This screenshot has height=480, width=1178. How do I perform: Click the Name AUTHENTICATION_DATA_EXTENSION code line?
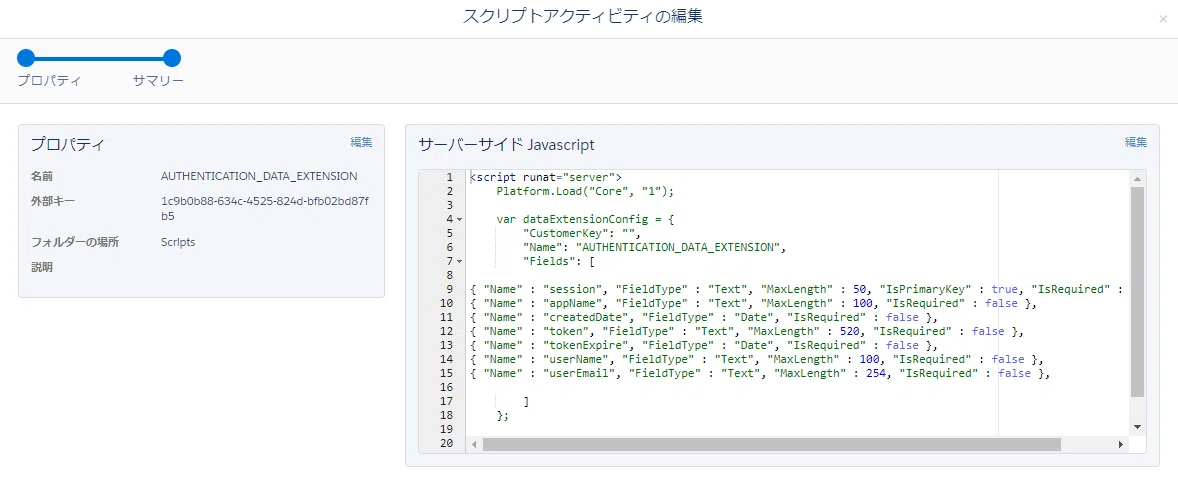click(x=654, y=247)
